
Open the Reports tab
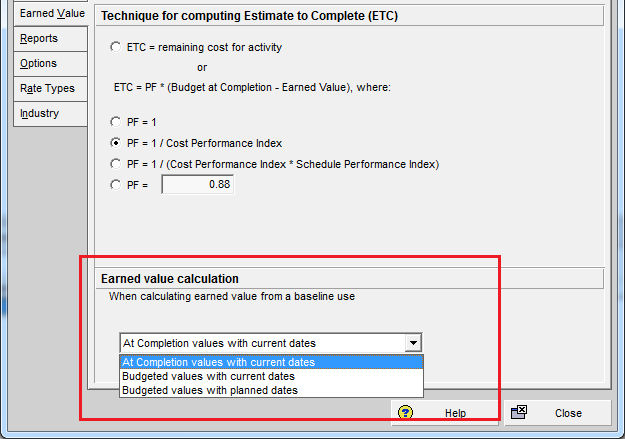39,38
